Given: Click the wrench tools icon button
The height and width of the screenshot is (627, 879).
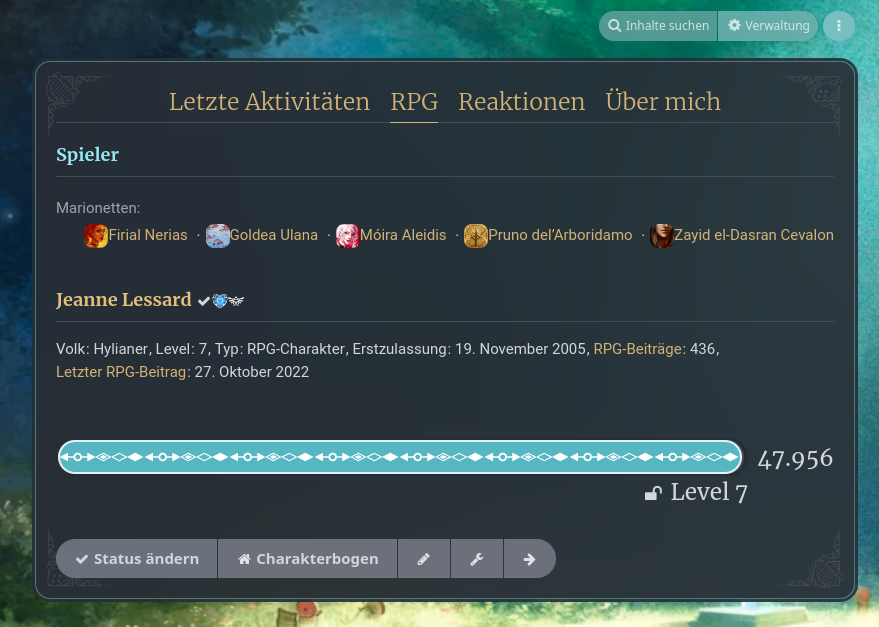Looking at the screenshot, I should [x=477, y=559].
